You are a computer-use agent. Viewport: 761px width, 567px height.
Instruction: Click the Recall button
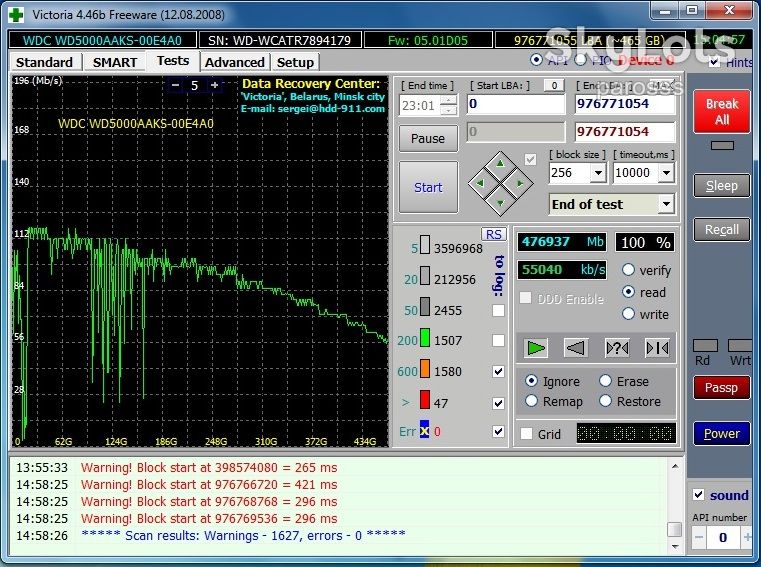(722, 229)
